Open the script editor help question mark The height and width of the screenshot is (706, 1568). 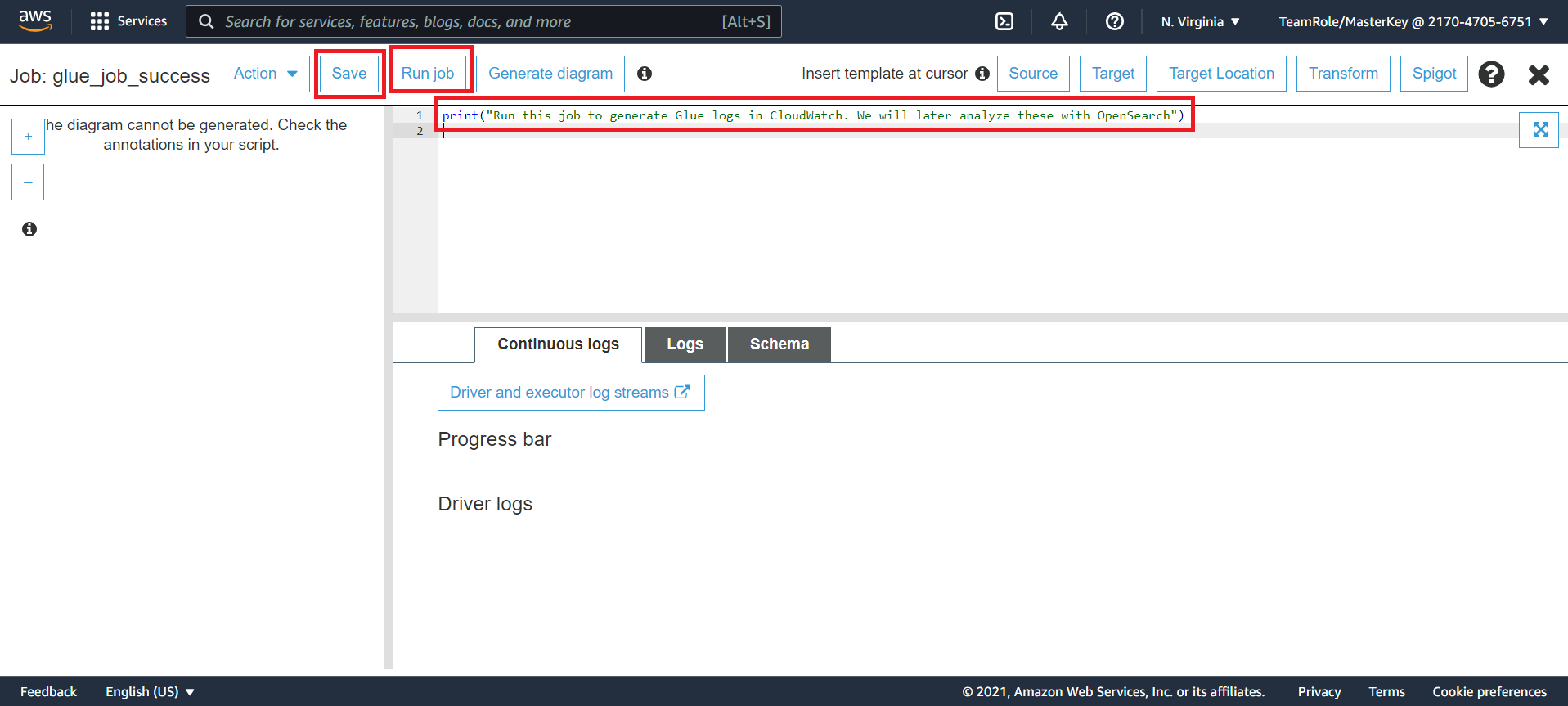pos(1491,74)
